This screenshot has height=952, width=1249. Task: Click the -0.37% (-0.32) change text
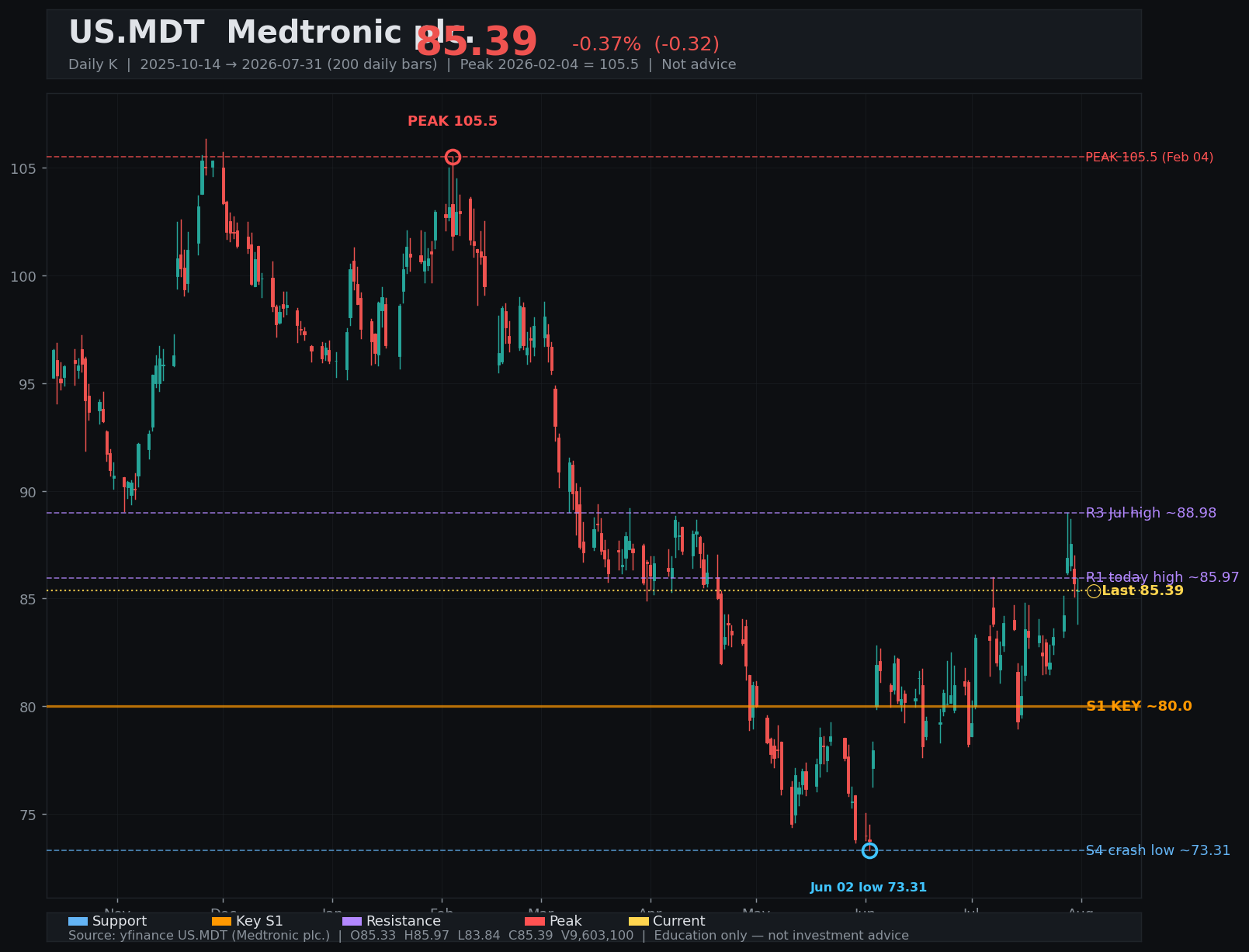coord(646,45)
